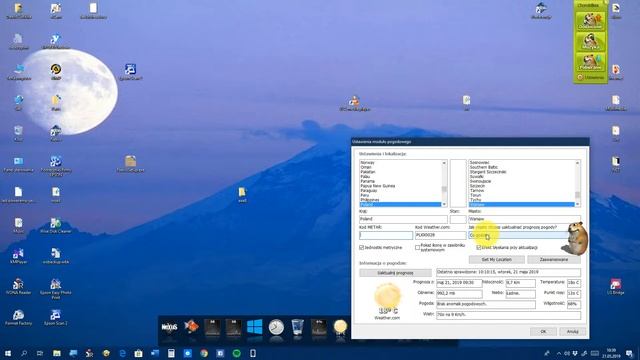The image size is (640, 360).
Task: Click the Kod Weather.com field
Action: point(440,235)
